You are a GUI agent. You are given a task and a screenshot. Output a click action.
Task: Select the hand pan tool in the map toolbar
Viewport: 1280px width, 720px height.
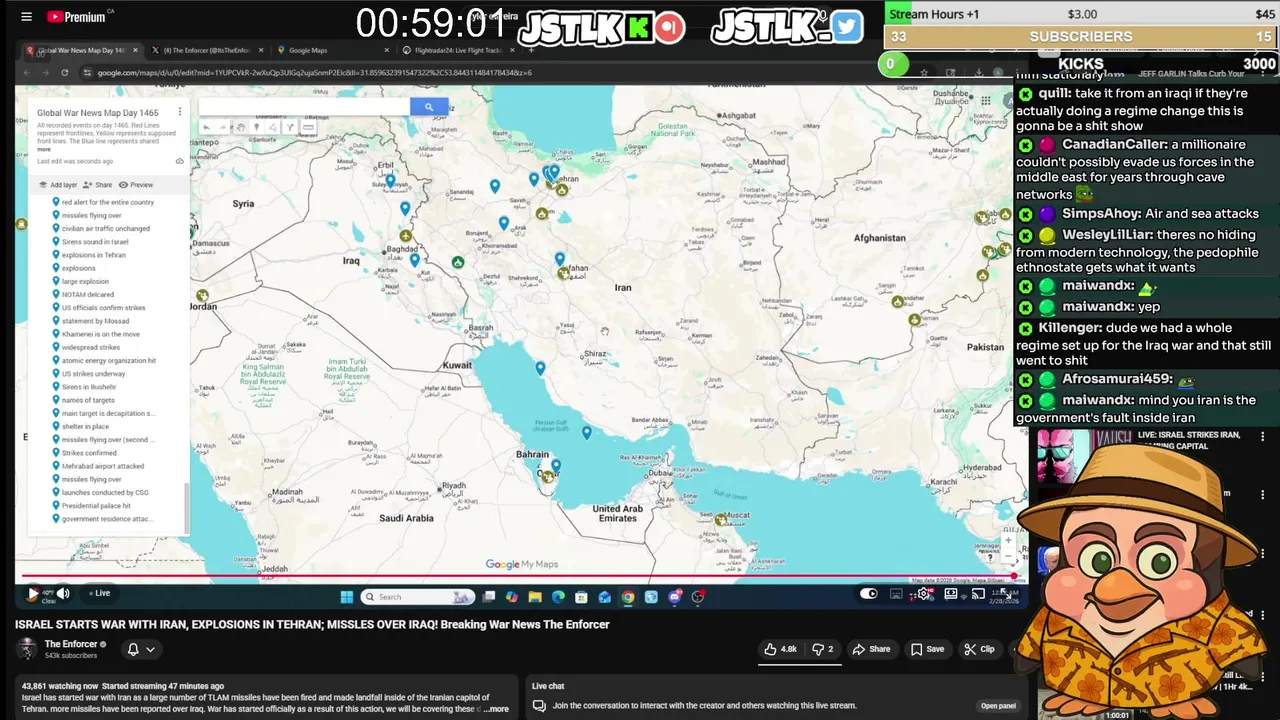pos(240,127)
